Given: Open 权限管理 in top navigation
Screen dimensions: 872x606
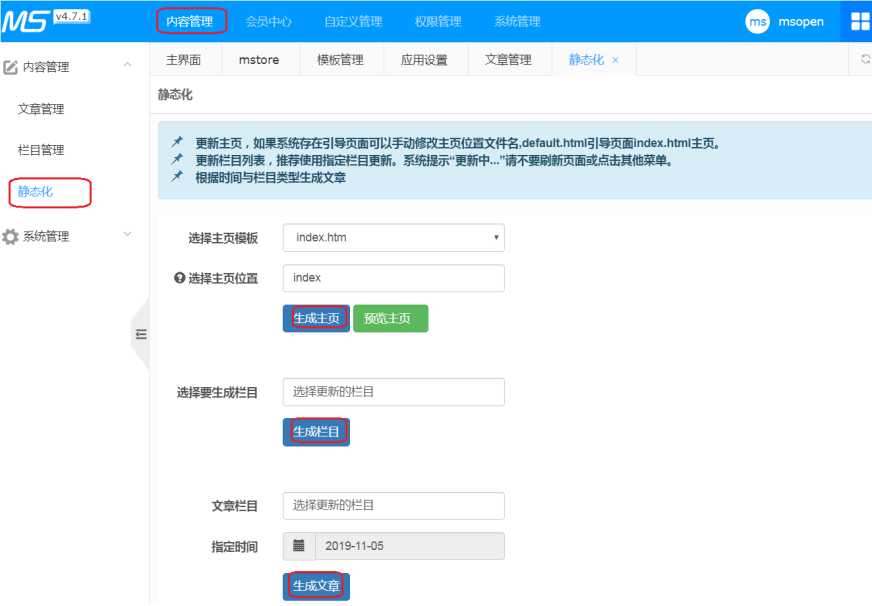Looking at the screenshot, I should pyautogui.click(x=438, y=22).
